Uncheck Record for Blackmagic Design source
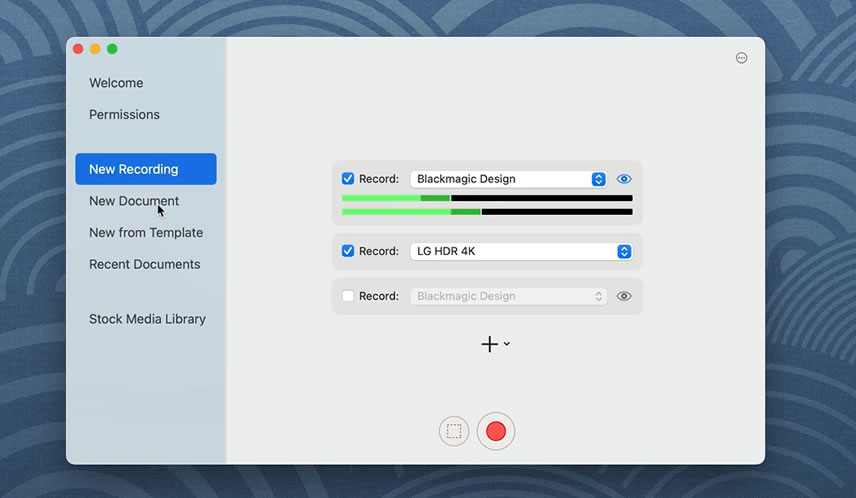The height and width of the screenshot is (498, 856). 348,179
